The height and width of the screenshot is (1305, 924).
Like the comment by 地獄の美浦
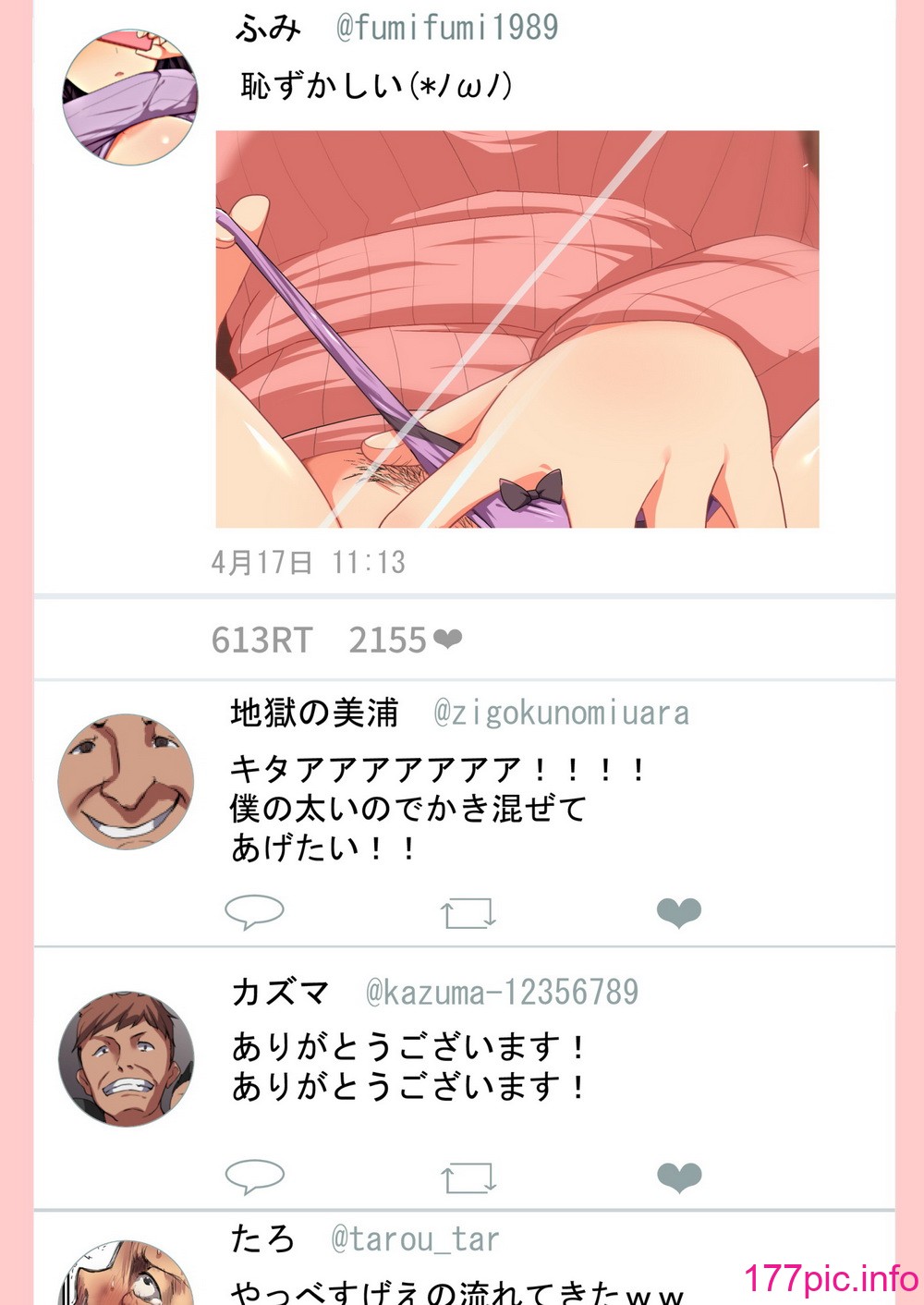coord(679,912)
